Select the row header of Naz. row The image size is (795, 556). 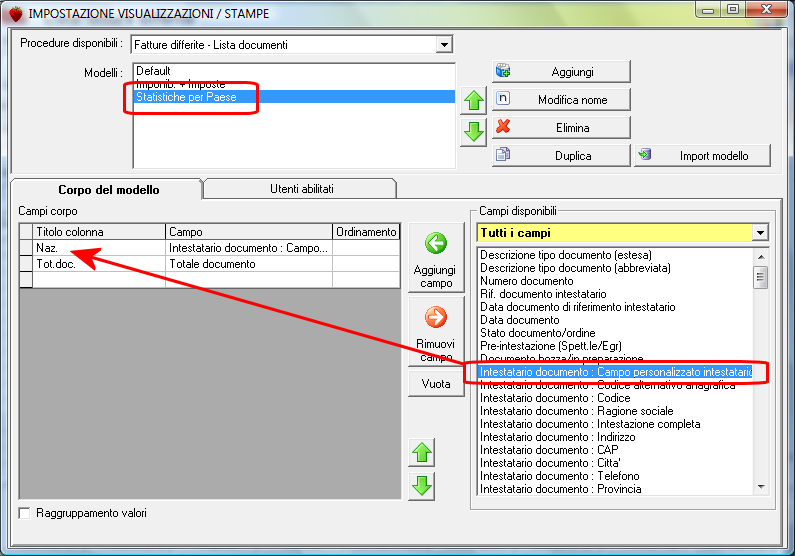(x=26, y=248)
